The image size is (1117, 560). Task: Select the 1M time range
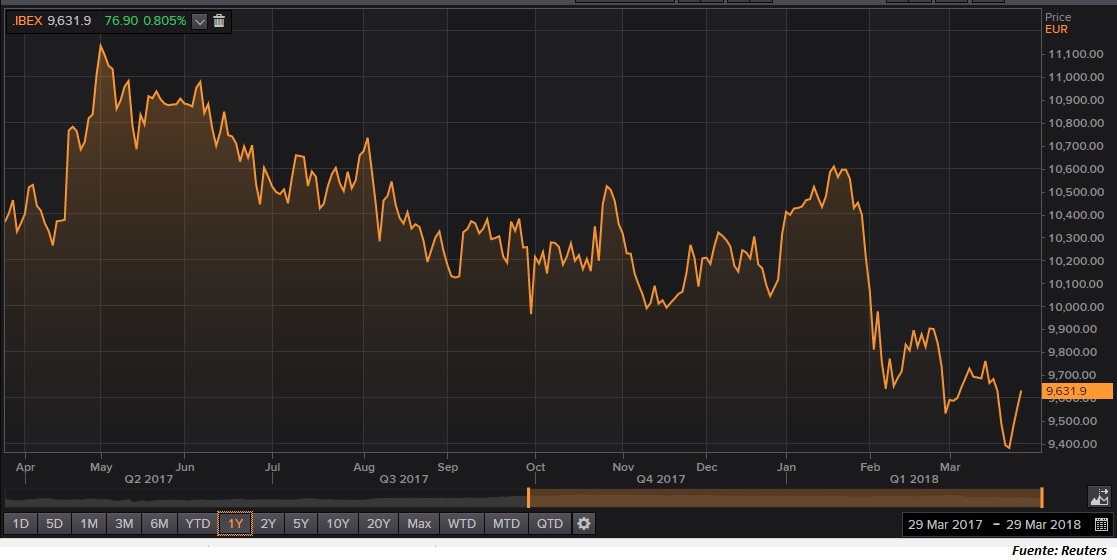click(x=89, y=524)
